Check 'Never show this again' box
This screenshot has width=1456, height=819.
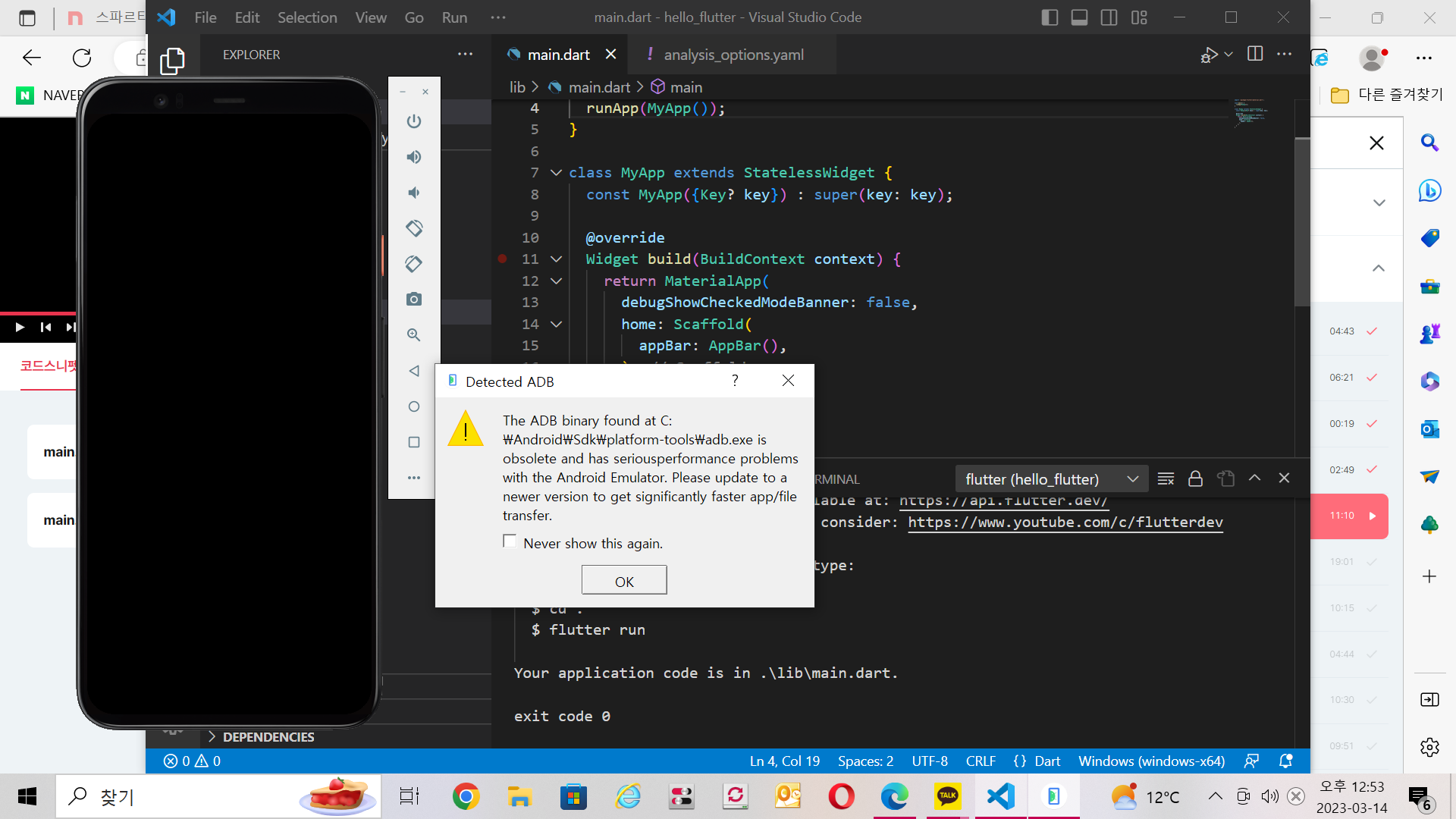pos(510,541)
